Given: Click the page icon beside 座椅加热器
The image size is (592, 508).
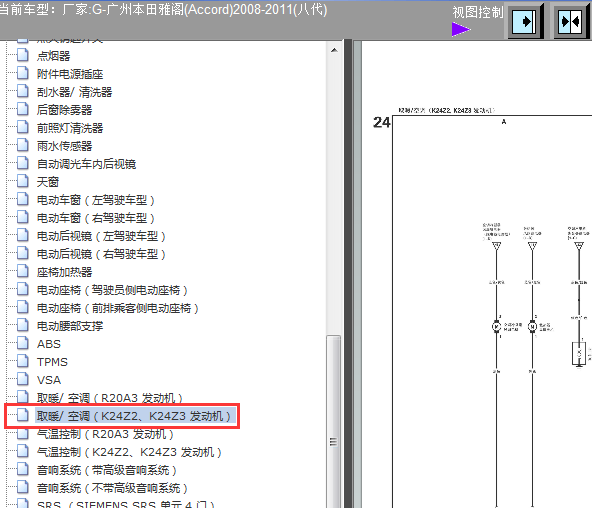Looking at the screenshot, I should (23, 271).
